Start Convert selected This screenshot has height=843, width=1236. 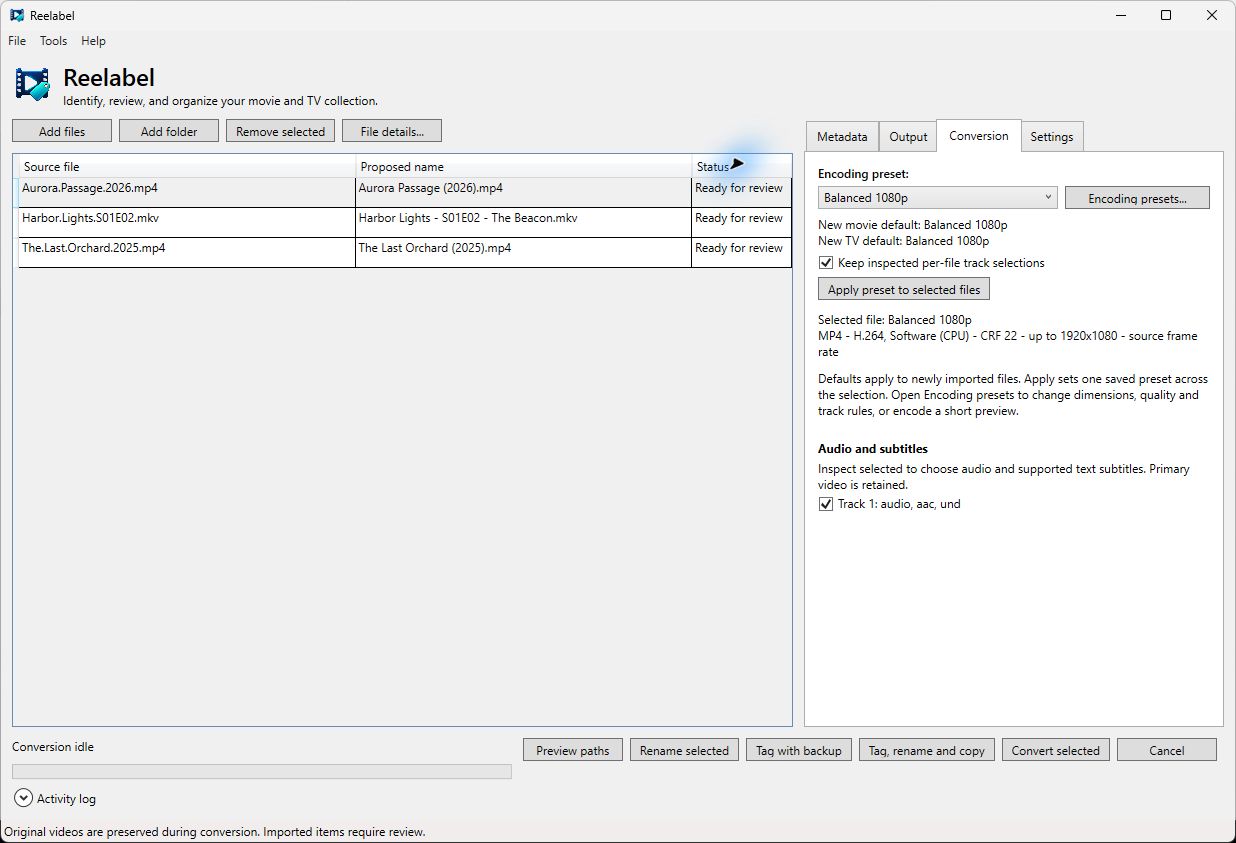[1056, 750]
